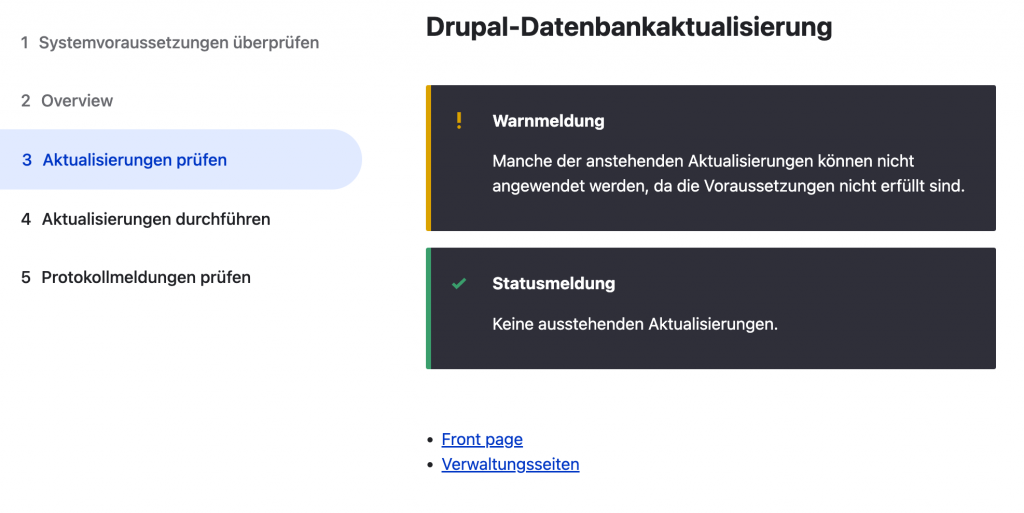The width and height of the screenshot is (1024, 513).
Task: Click the yellow left border of Warnmeldung box
Action: (x=428, y=158)
